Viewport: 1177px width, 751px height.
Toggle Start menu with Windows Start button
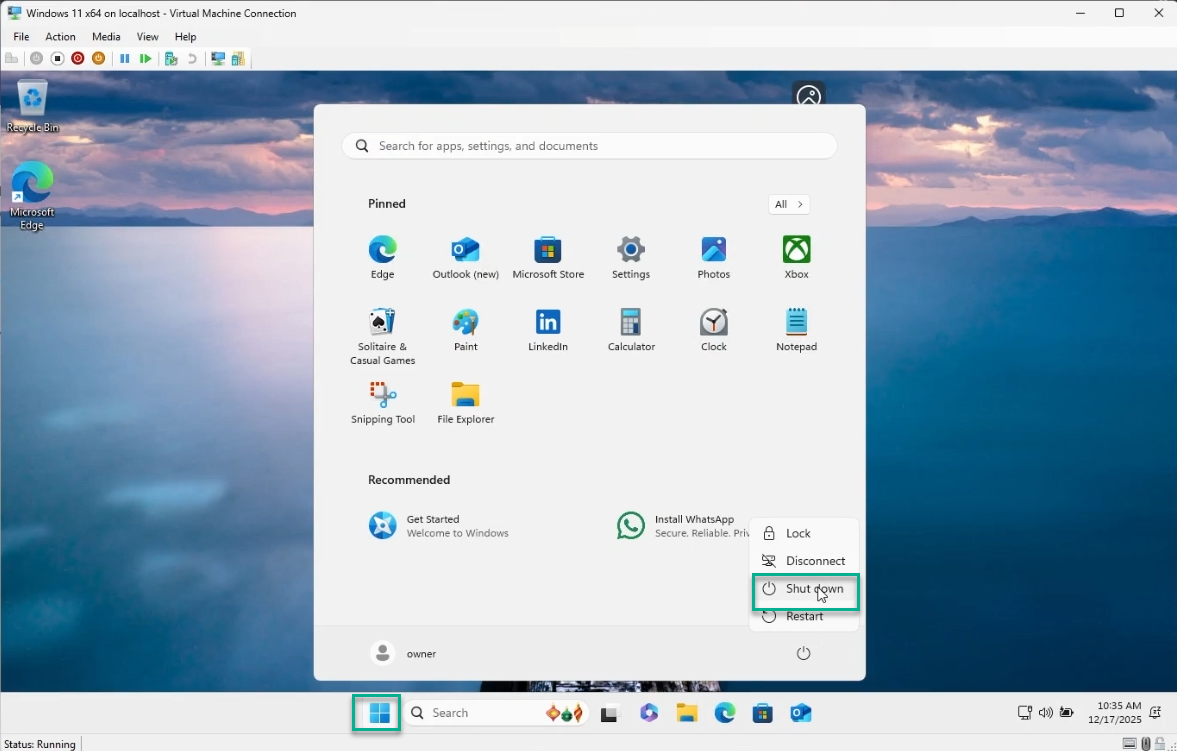click(378, 713)
